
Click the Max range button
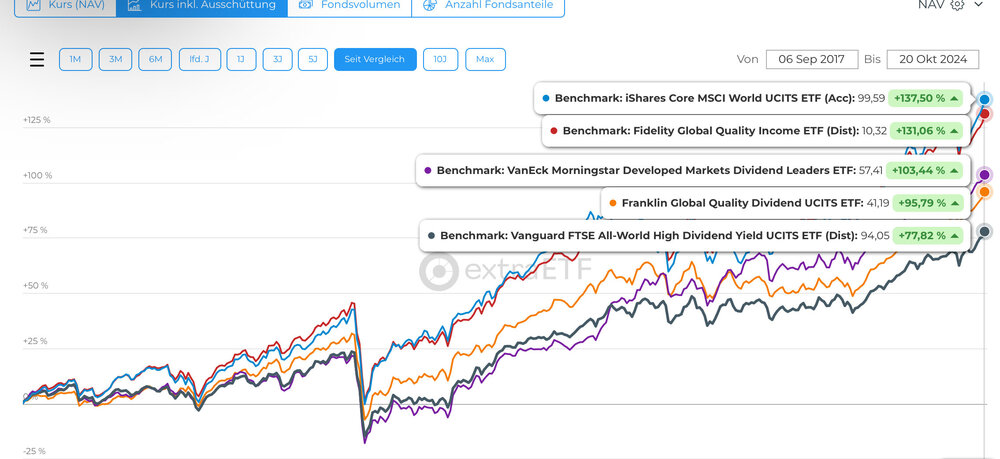[485, 59]
